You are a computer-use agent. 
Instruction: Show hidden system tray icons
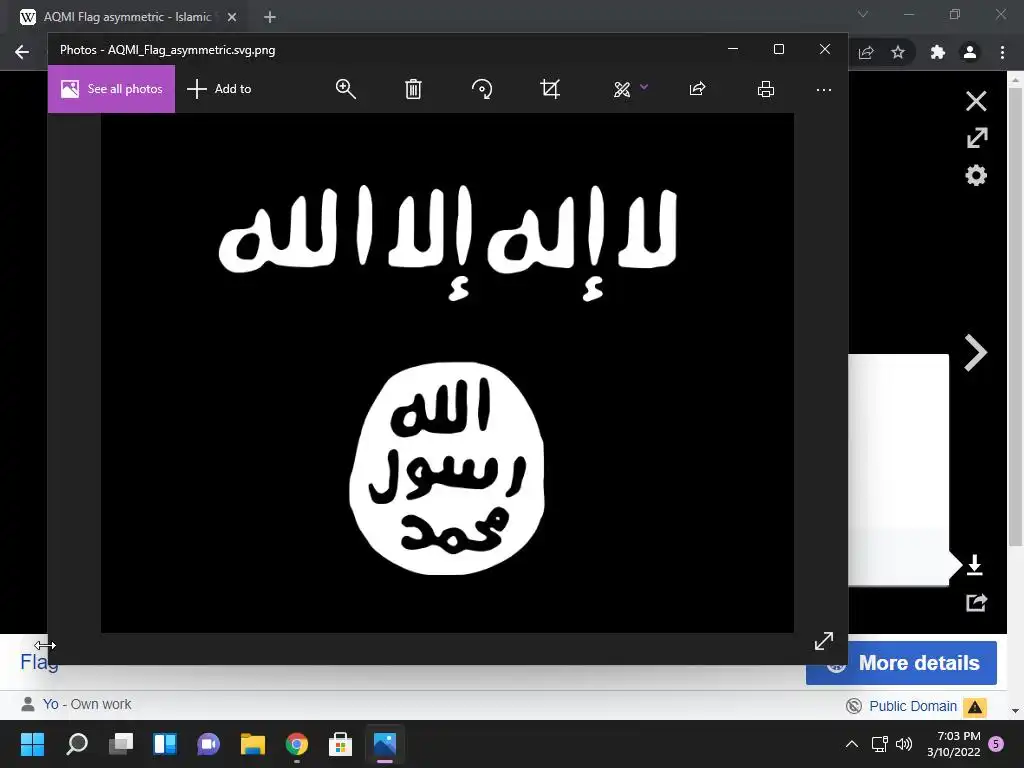point(852,744)
